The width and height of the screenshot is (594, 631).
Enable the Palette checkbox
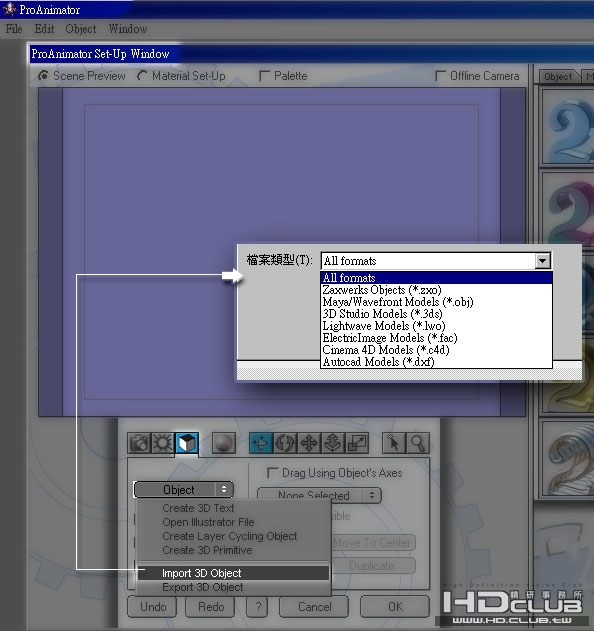[x=264, y=76]
